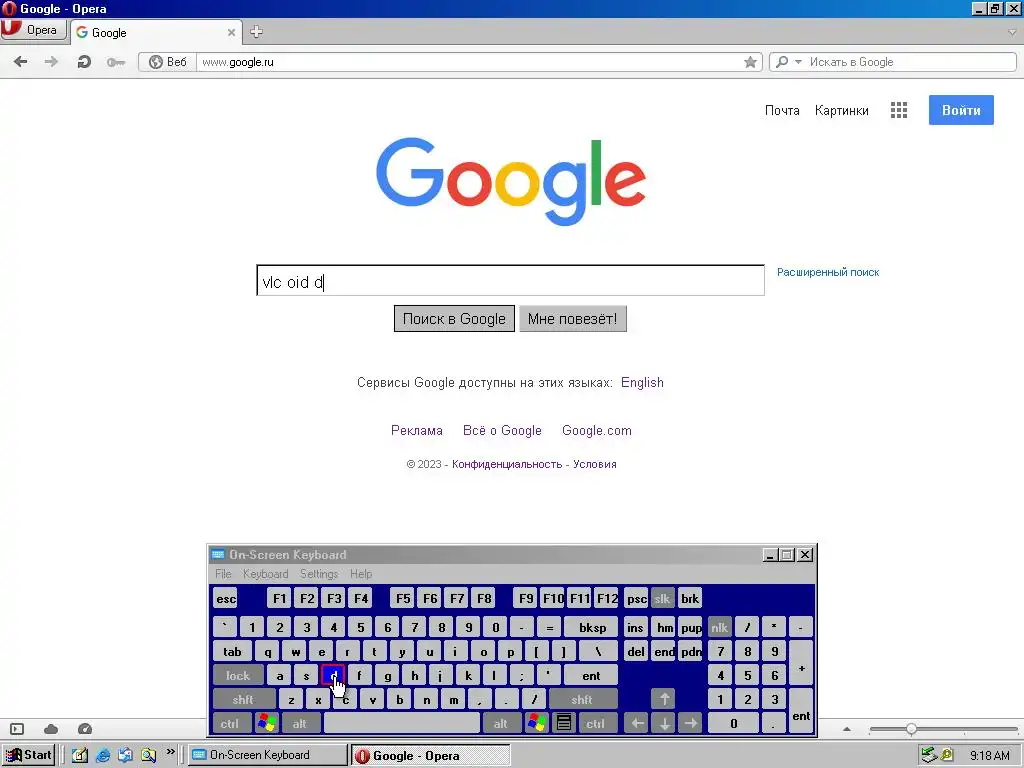Viewport: 1024px width, 768px height.
Task: Toggle the right ctrl key
Action: (x=596, y=724)
